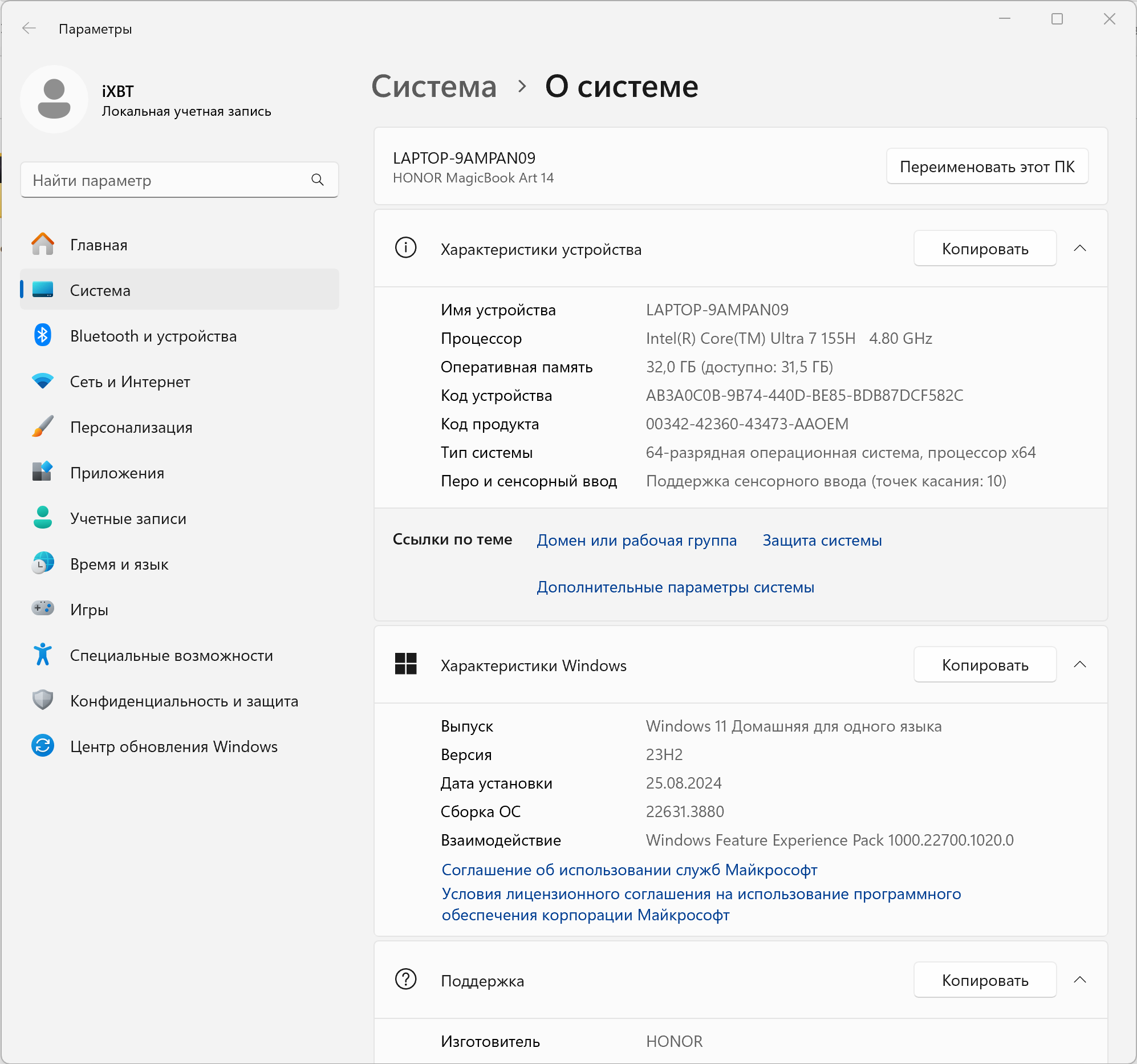Open the Время и язык section

(x=119, y=564)
